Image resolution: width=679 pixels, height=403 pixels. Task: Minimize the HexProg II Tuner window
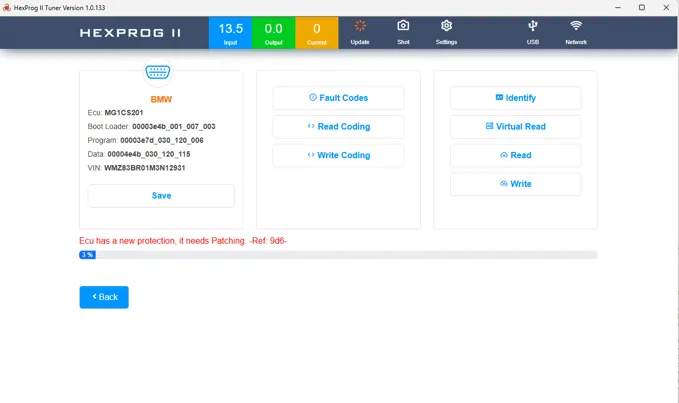(x=618, y=7)
